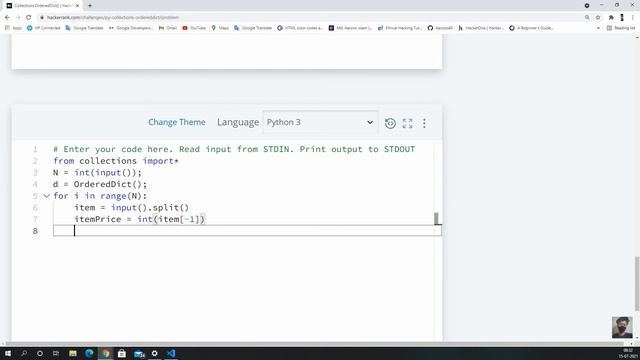The height and width of the screenshot is (360, 640).
Task: Open the HP Connected bookmark
Action: tap(43, 28)
